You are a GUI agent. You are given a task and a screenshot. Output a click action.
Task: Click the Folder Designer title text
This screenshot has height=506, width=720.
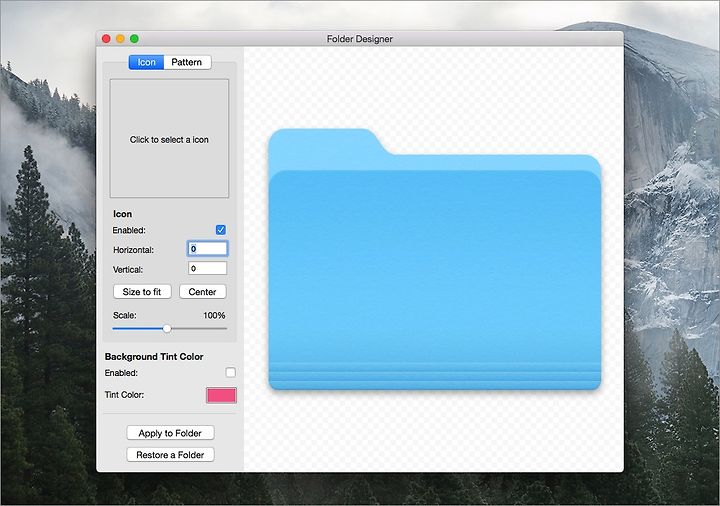point(360,39)
